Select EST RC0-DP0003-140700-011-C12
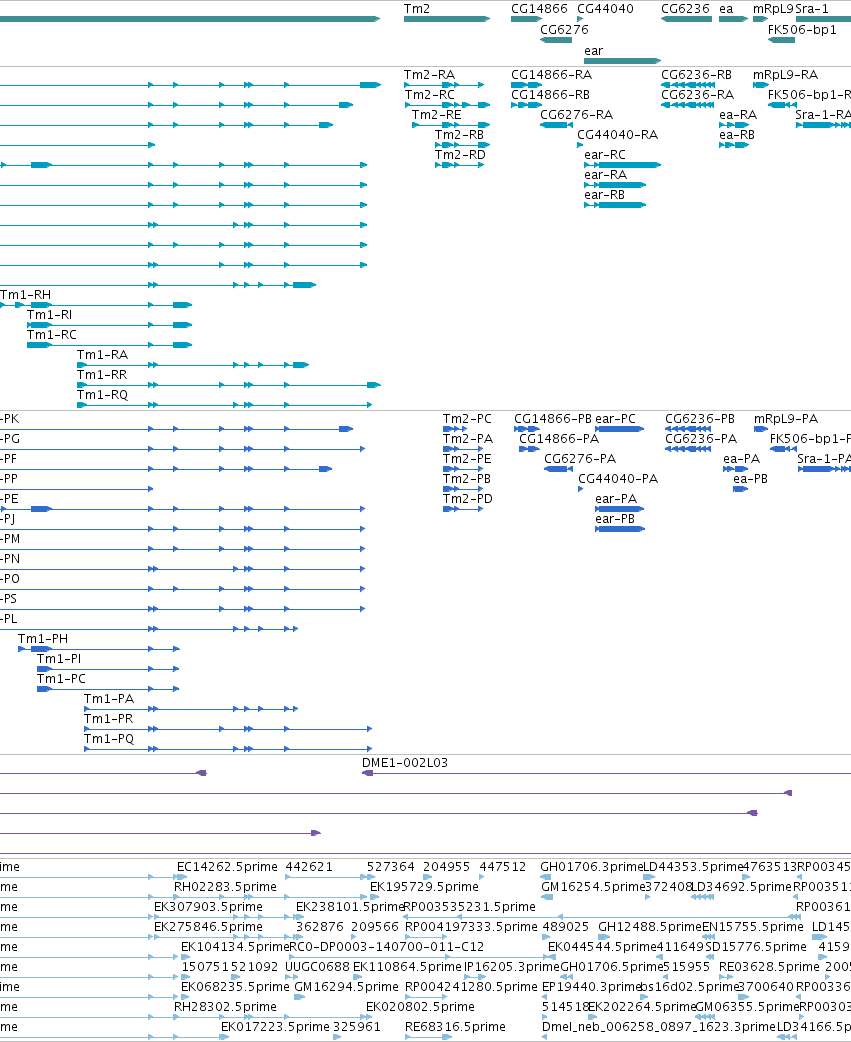Viewport: 851px width, 1042px height. click(x=387, y=946)
